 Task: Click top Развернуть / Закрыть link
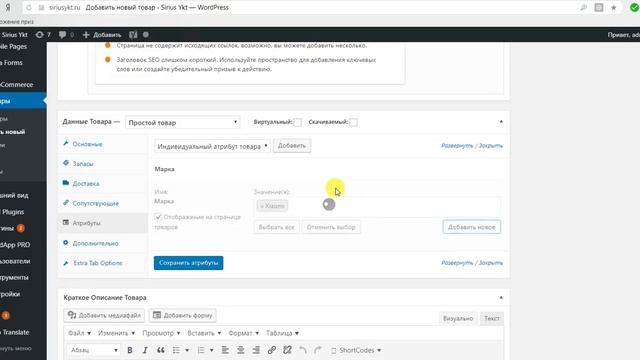tap(472, 146)
